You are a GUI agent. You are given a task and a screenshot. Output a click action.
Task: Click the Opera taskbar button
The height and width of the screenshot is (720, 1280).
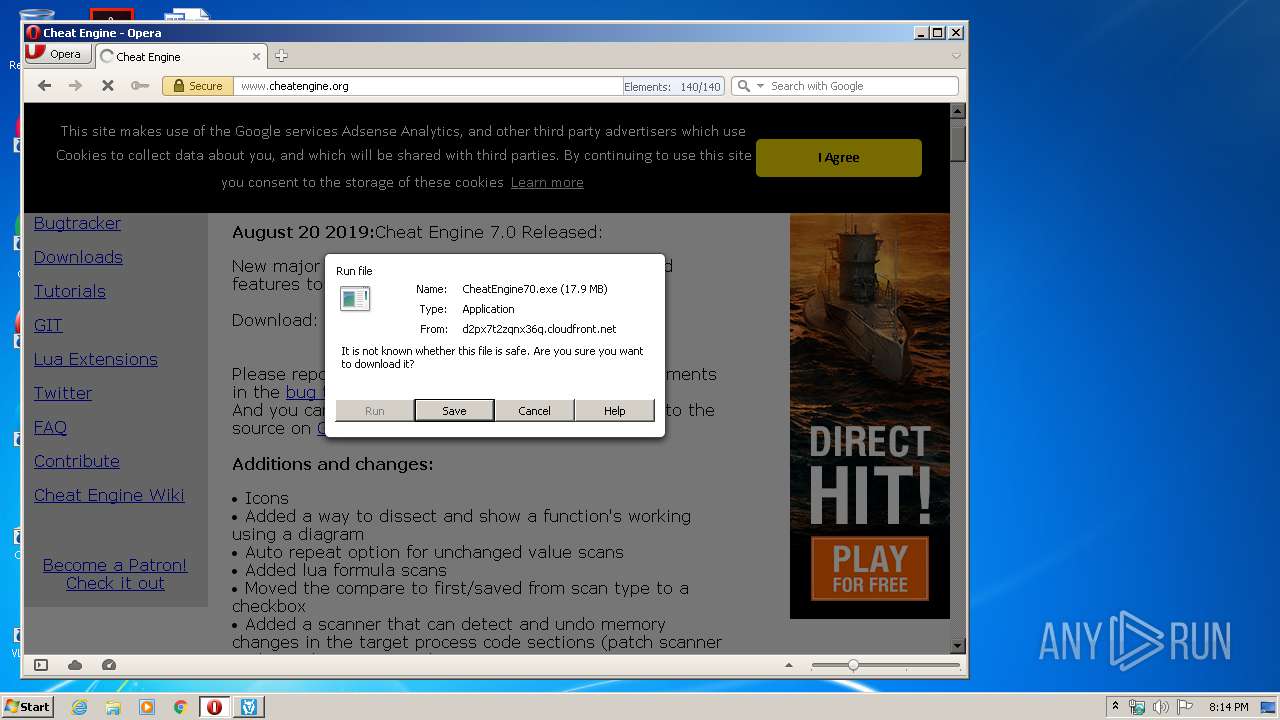pos(214,707)
